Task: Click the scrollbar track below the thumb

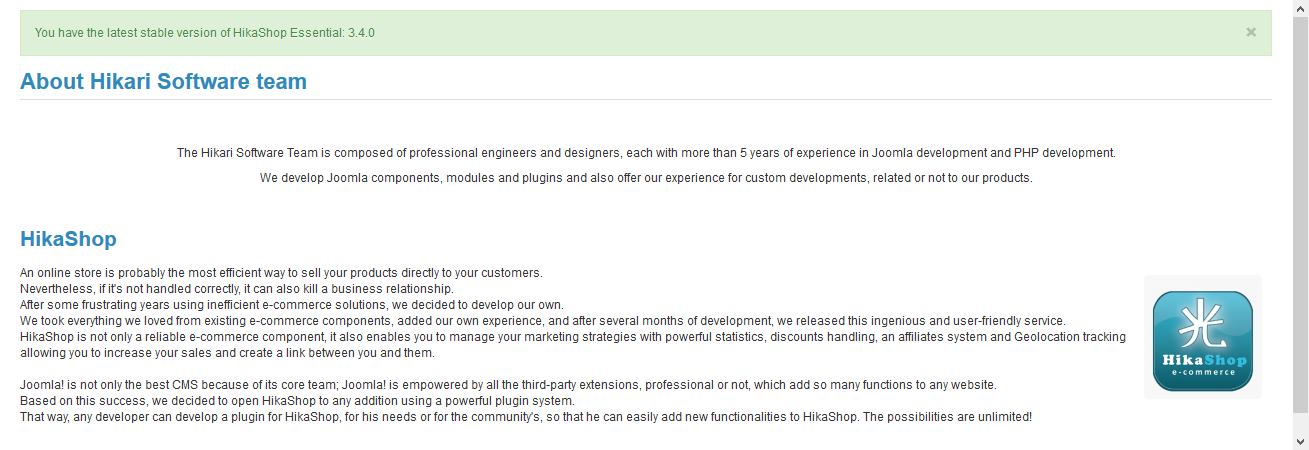Action: pos(1300,422)
